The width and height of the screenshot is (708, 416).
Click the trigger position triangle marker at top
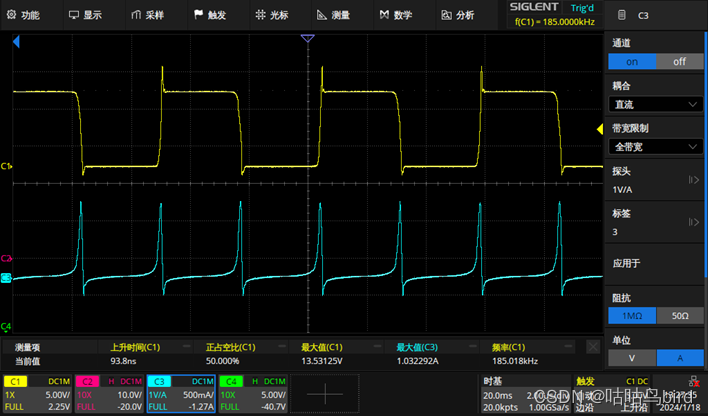pyautogui.click(x=307, y=38)
